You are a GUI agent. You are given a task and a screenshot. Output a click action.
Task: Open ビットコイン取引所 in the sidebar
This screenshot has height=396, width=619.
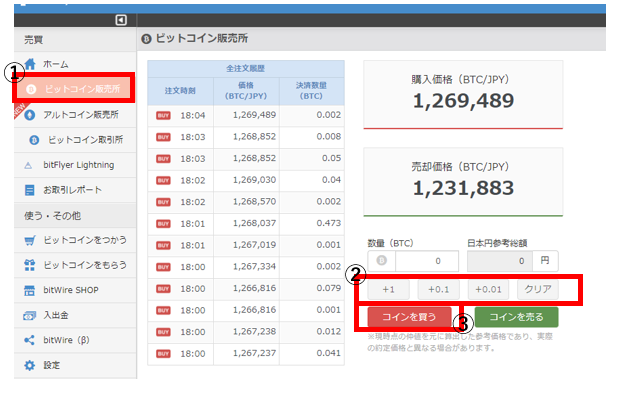point(75,140)
